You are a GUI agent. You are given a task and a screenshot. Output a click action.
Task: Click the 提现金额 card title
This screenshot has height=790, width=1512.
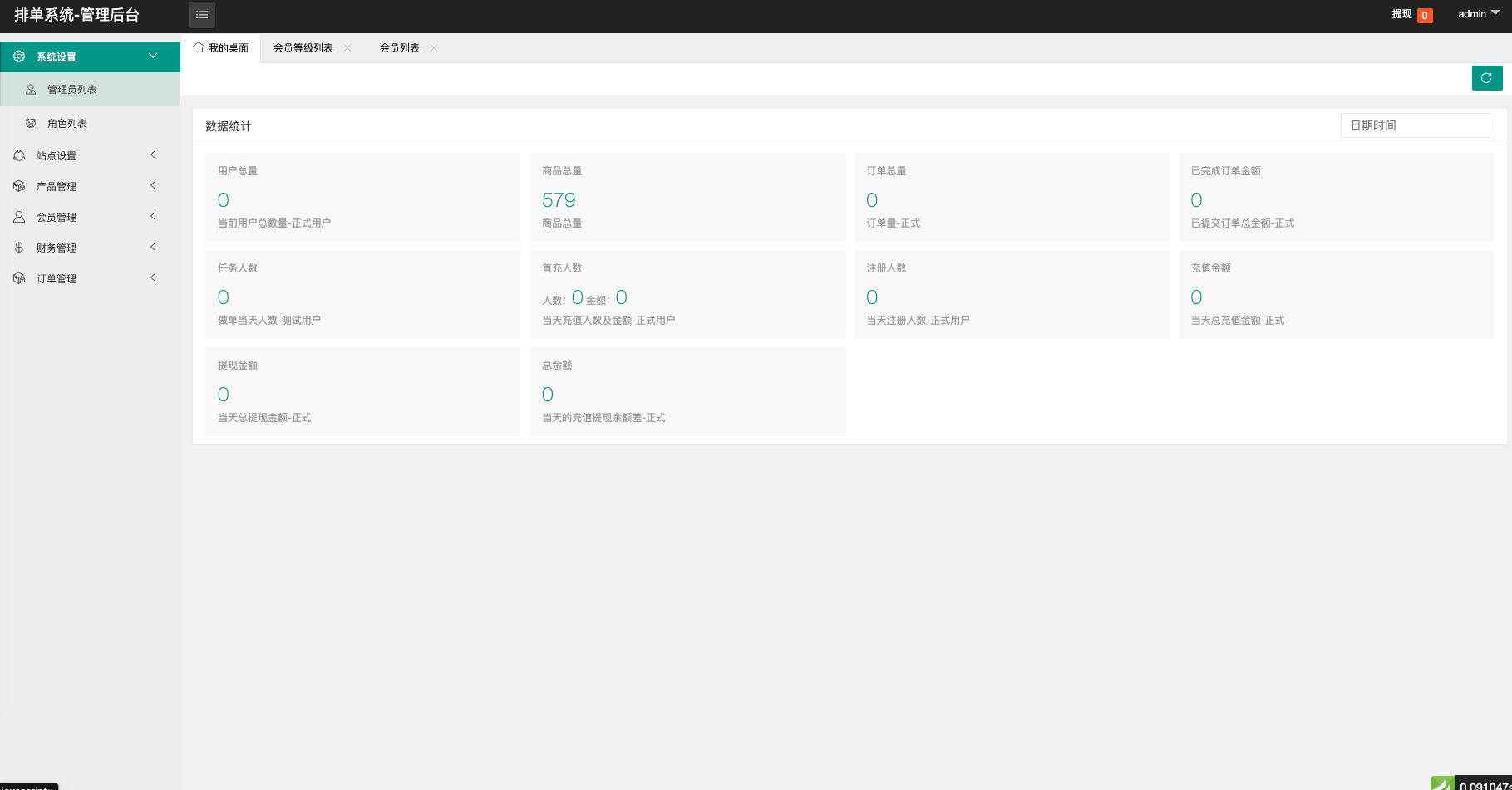click(x=238, y=366)
